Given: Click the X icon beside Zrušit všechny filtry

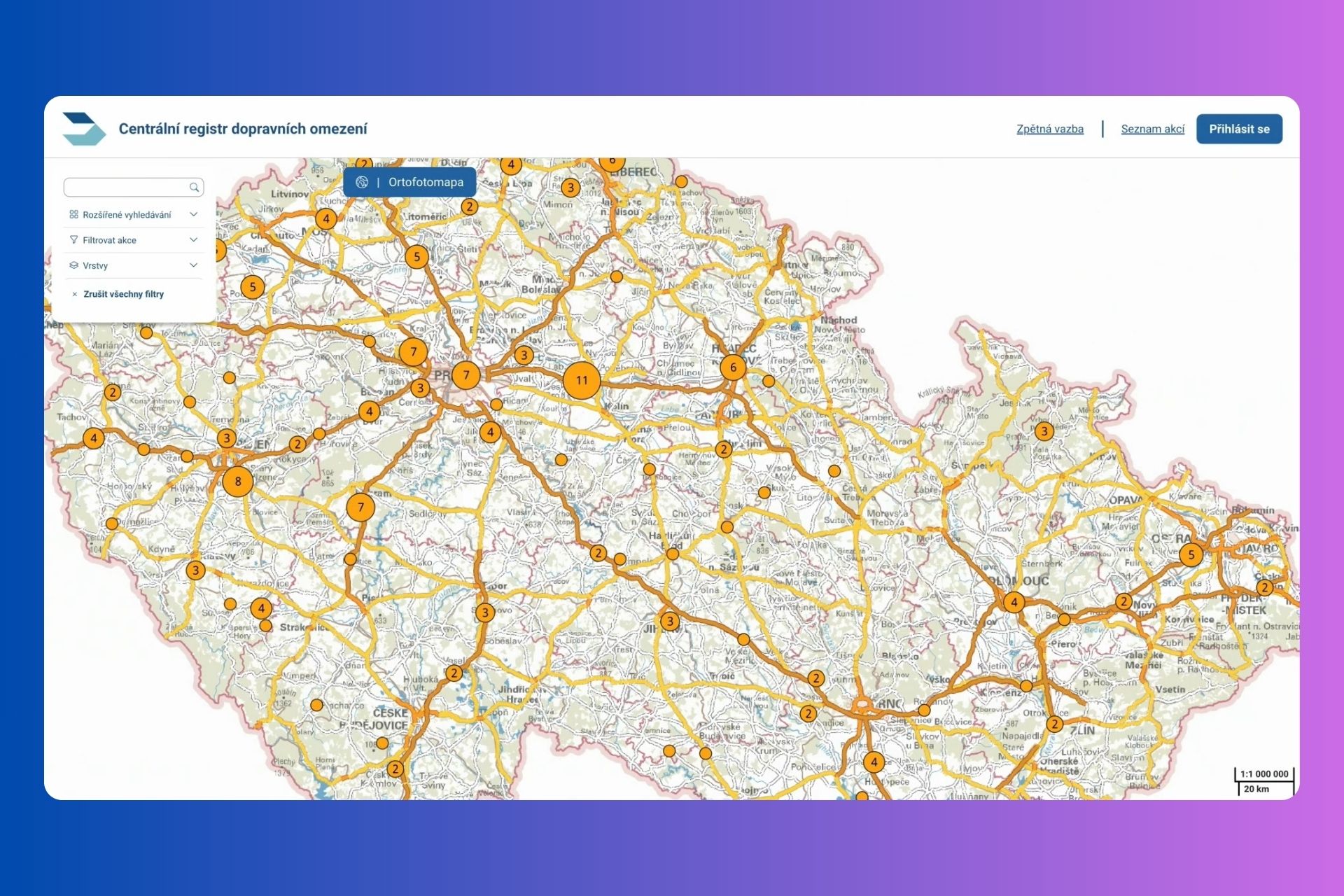Looking at the screenshot, I should pos(74,295).
